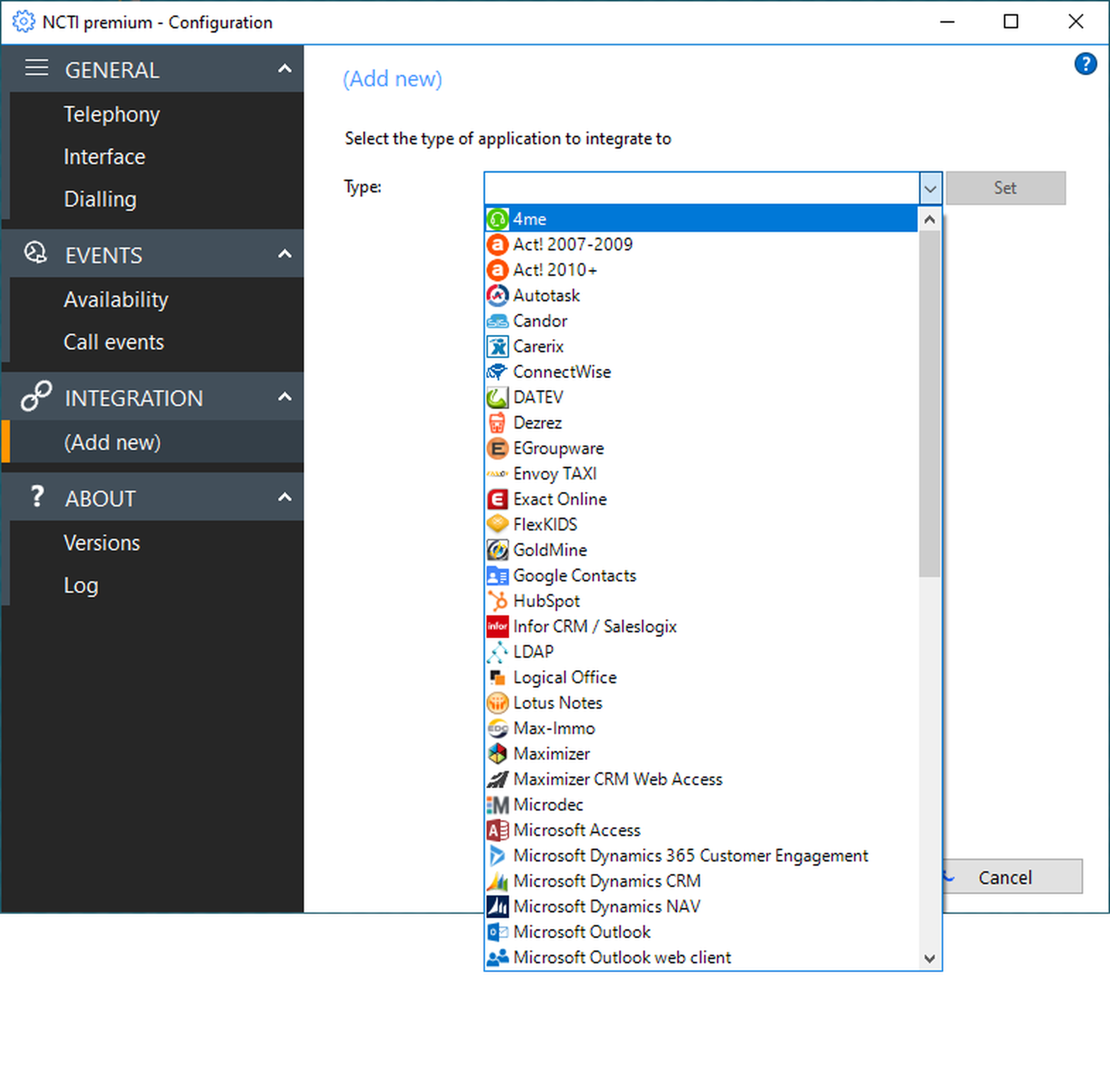Collapse the GENERAL section chevron
The height and width of the screenshot is (1092, 1110).
click(284, 69)
